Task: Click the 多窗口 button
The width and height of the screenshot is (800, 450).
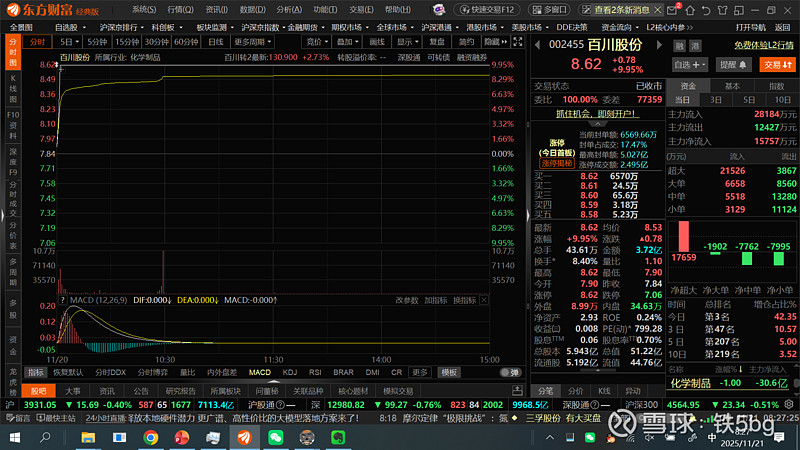Action: [550, 10]
